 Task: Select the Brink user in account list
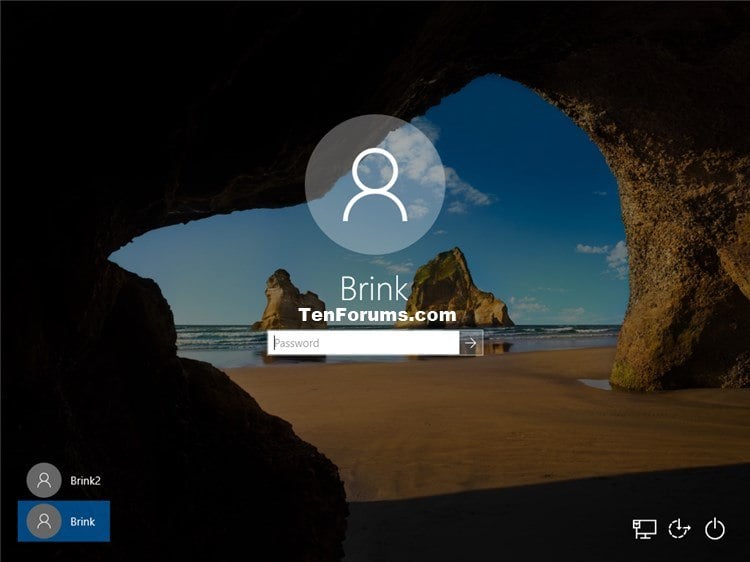point(64,521)
